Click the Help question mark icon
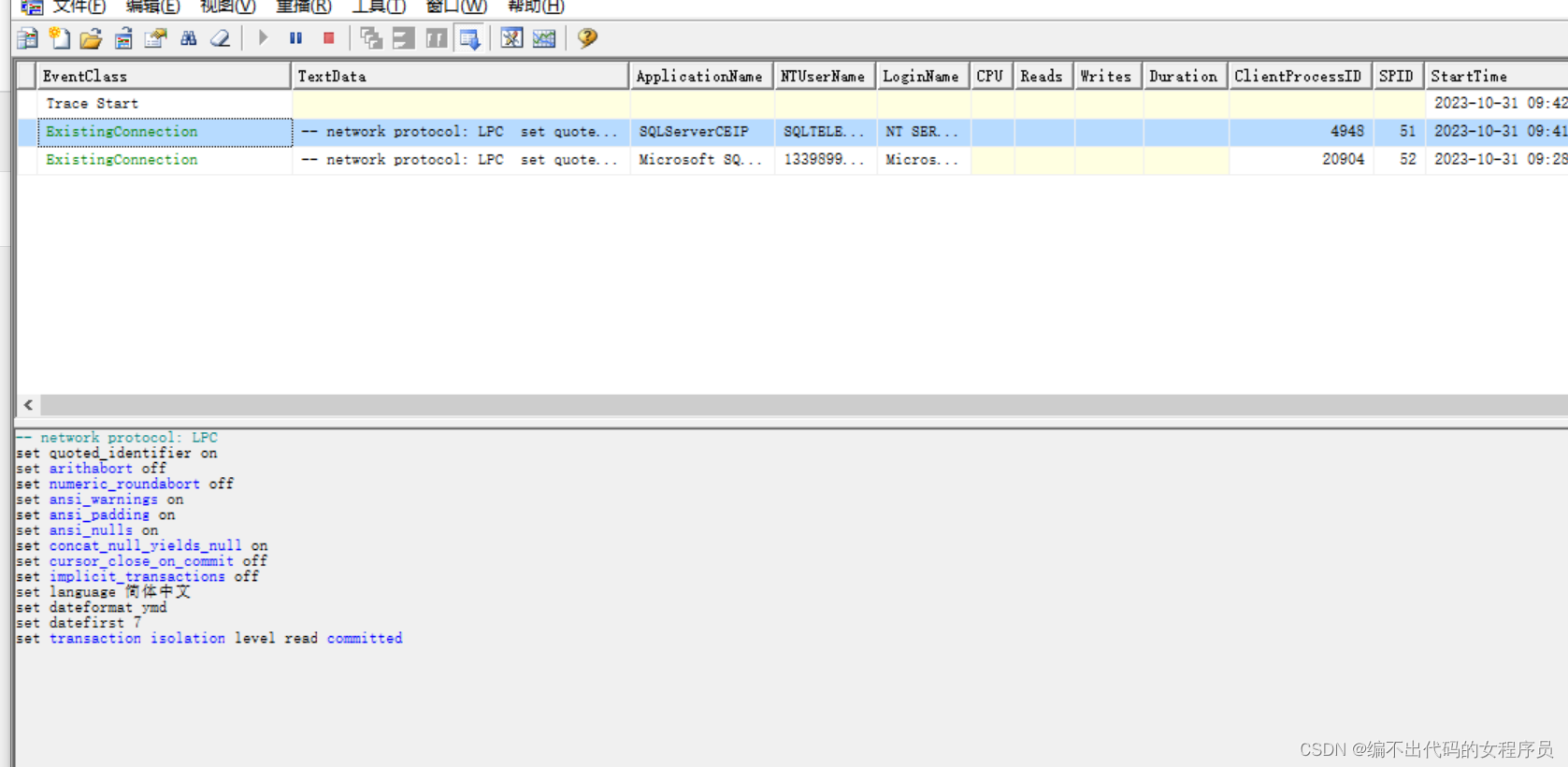 587,38
